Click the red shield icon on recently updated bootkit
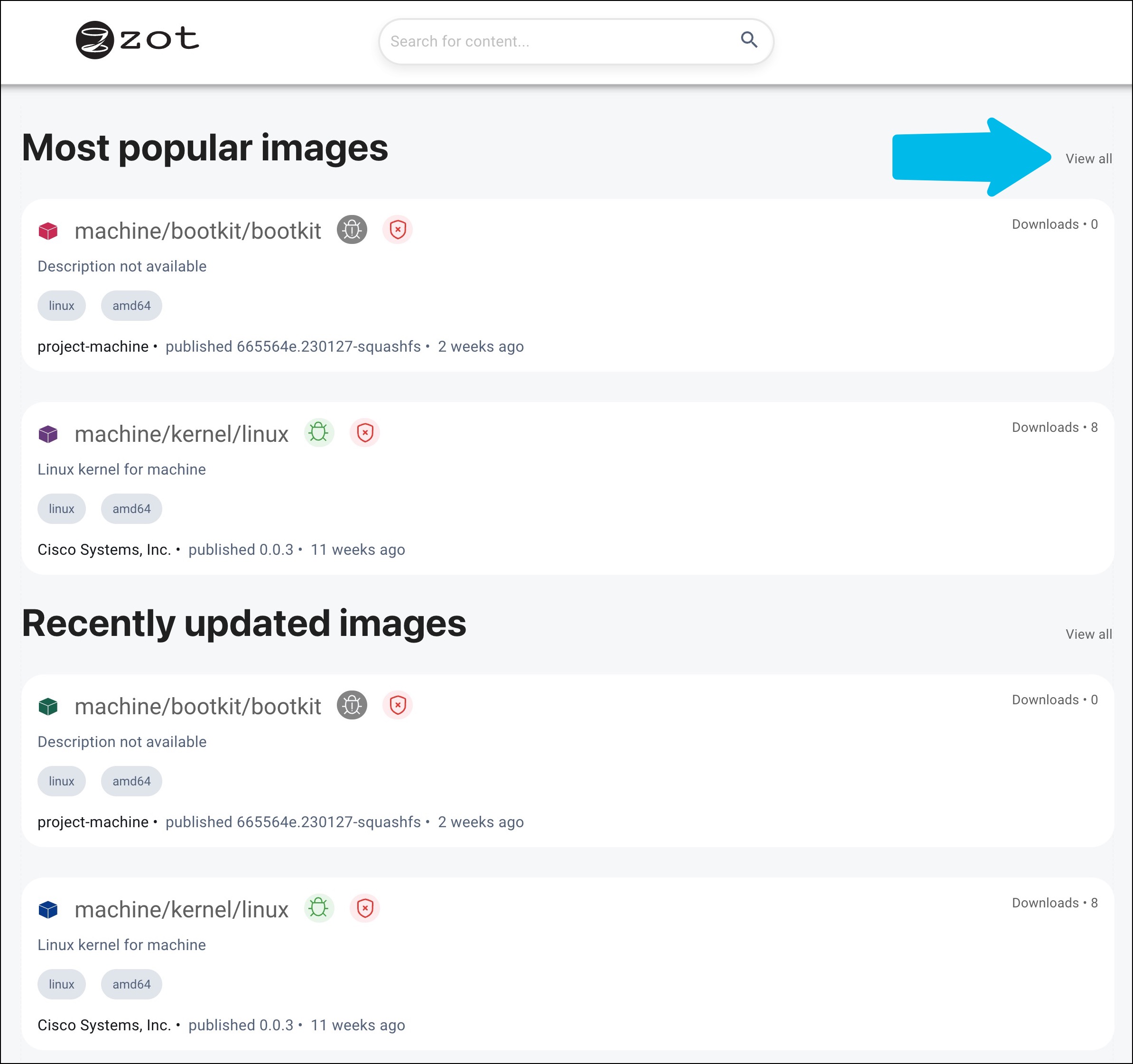The height and width of the screenshot is (1064, 1133). pyautogui.click(x=398, y=705)
